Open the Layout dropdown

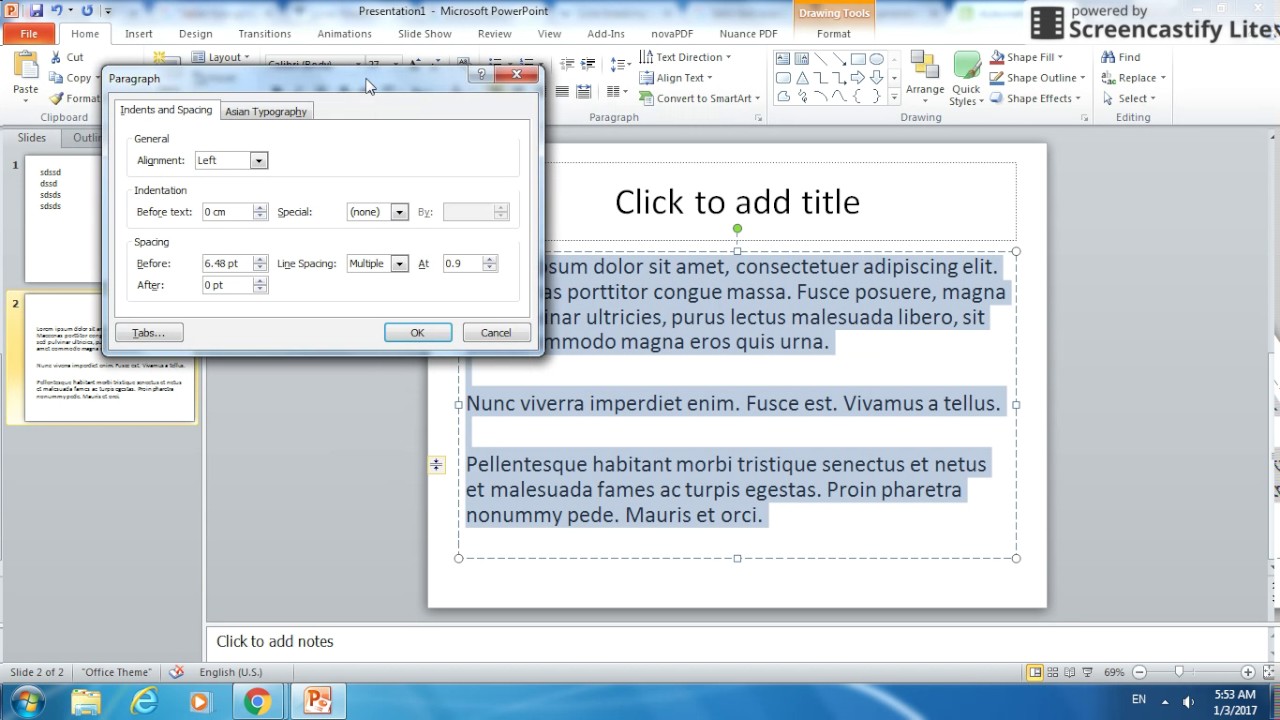click(x=220, y=57)
